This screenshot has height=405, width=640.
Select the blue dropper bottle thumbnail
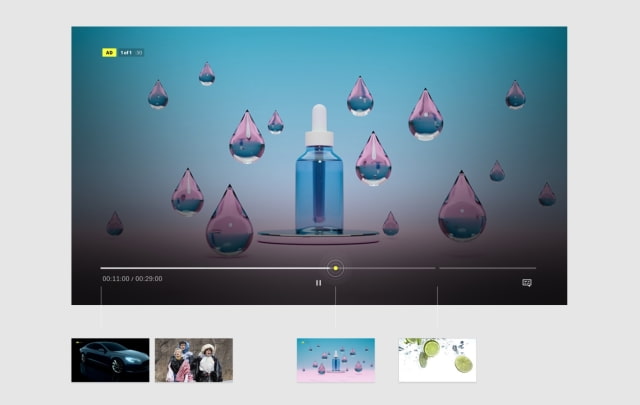click(x=336, y=360)
